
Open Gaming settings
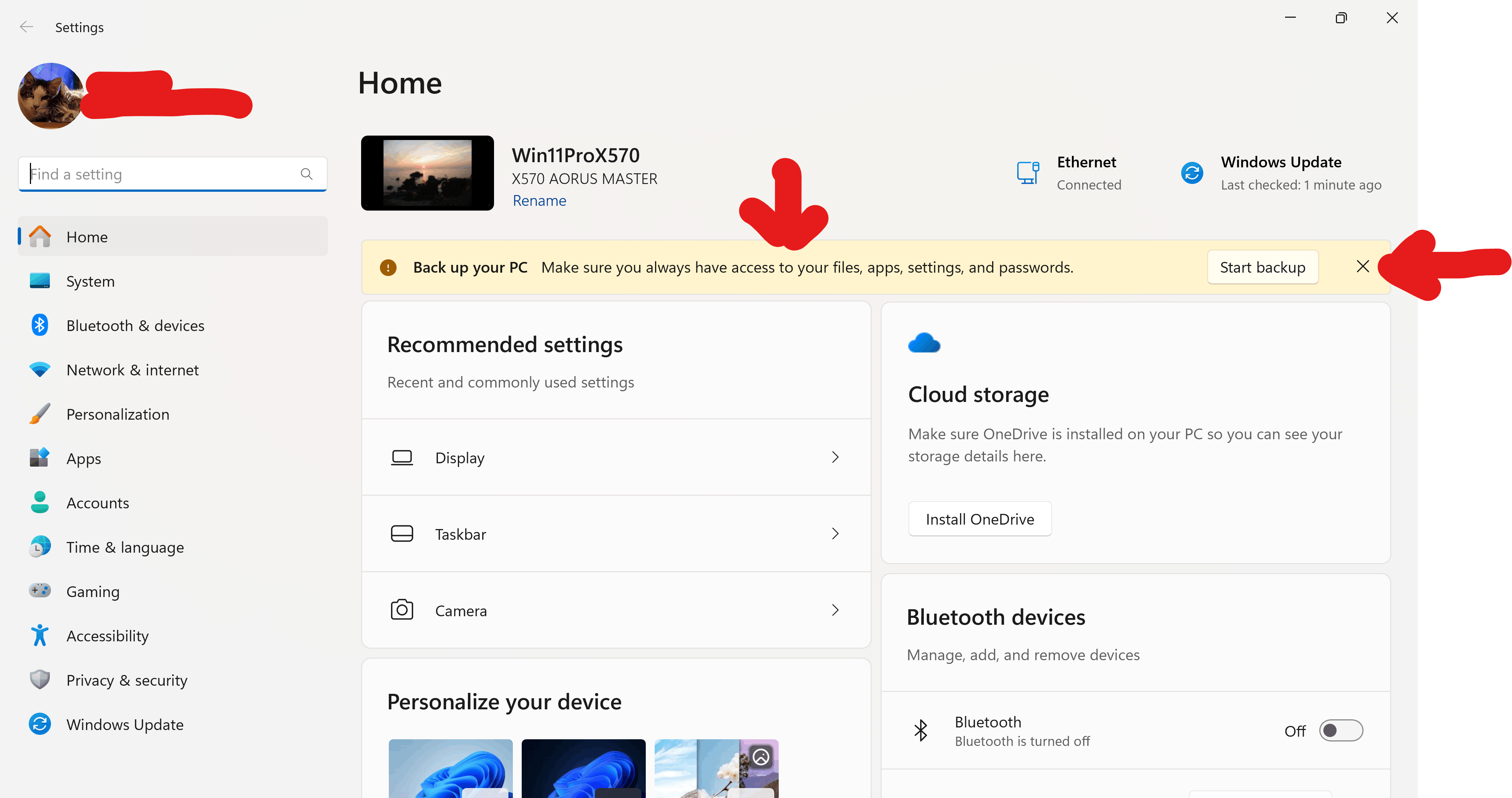(172, 591)
